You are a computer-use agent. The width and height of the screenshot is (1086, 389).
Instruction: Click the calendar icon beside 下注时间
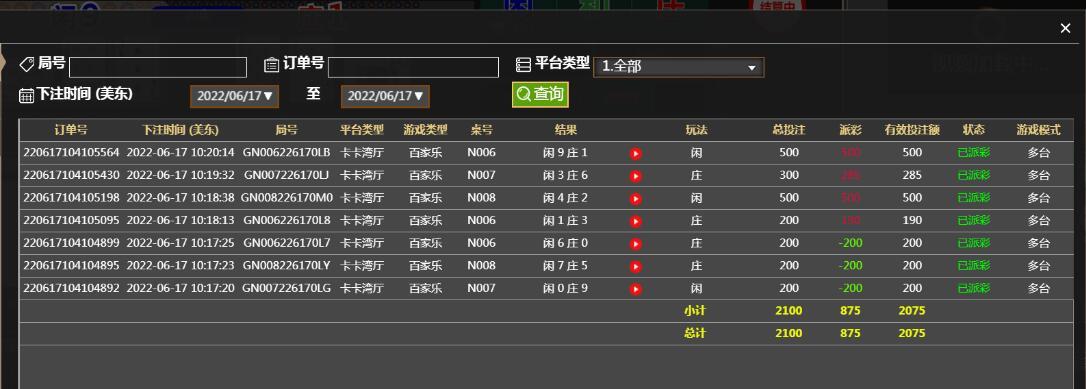click(26, 96)
